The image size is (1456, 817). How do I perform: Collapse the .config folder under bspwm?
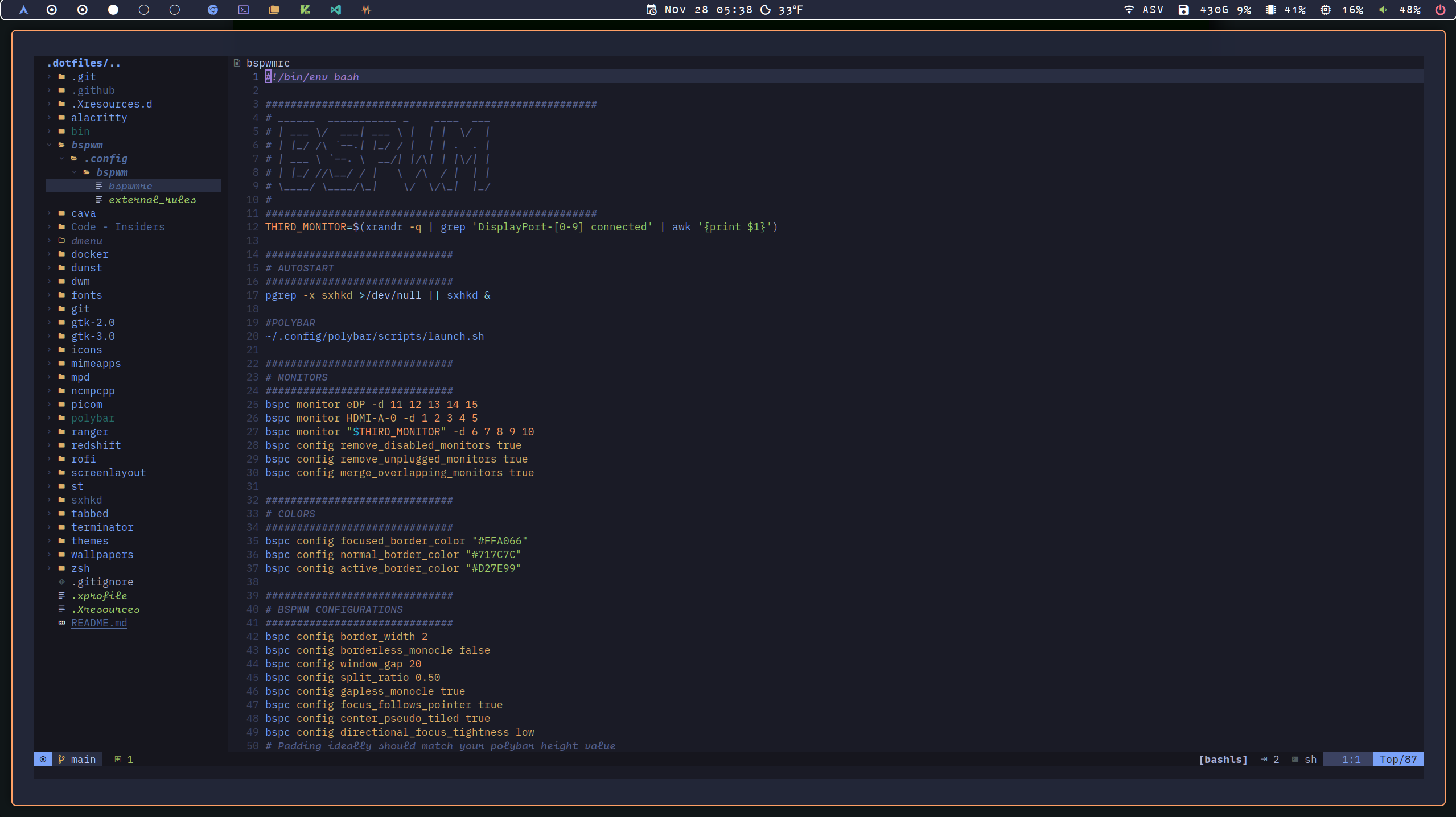tap(105, 159)
